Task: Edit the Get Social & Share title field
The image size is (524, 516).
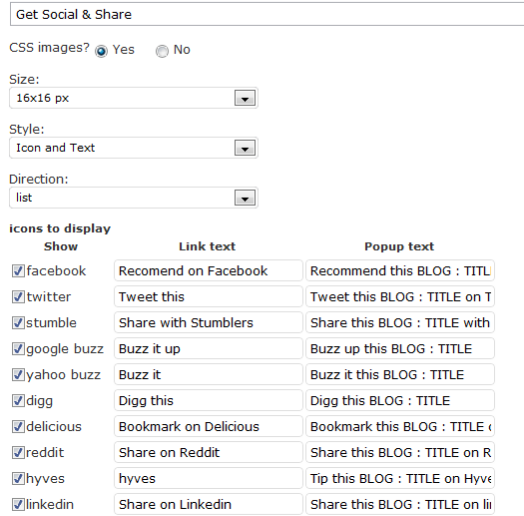Action: click(267, 14)
